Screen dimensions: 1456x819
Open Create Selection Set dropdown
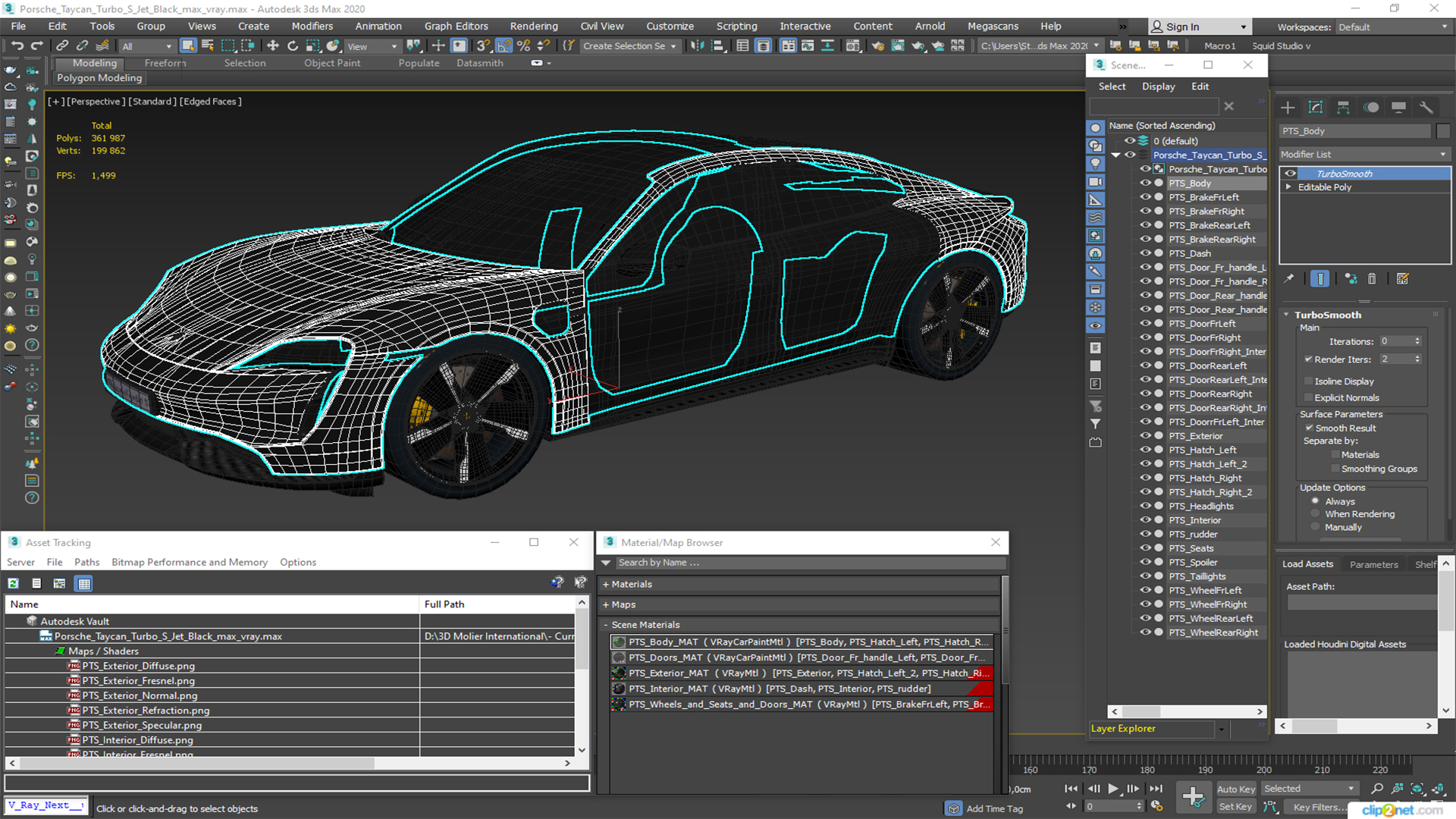pyautogui.click(x=629, y=46)
